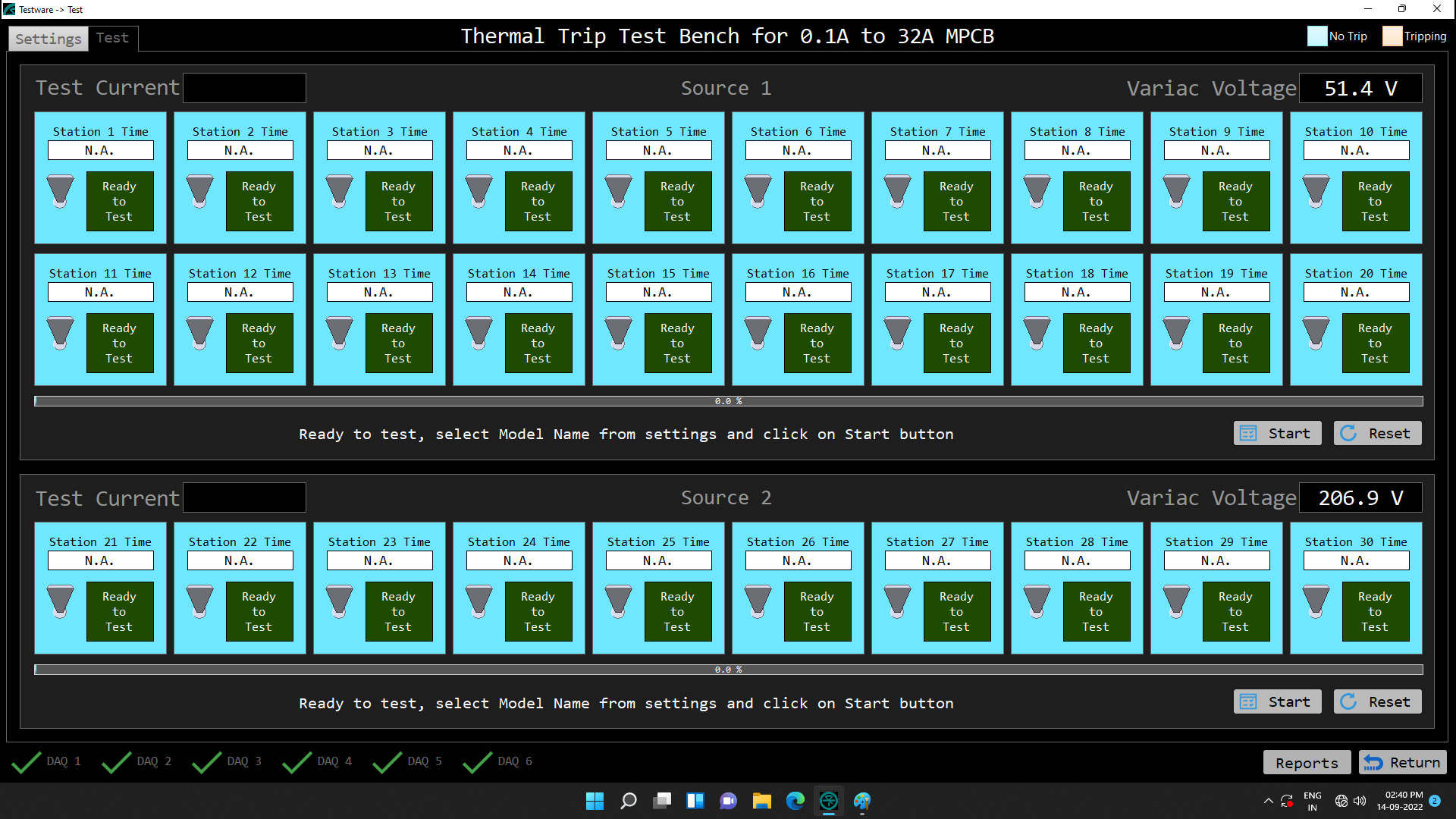Open Microsoft Edge from taskbar
The width and height of the screenshot is (1456, 819).
point(795,801)
